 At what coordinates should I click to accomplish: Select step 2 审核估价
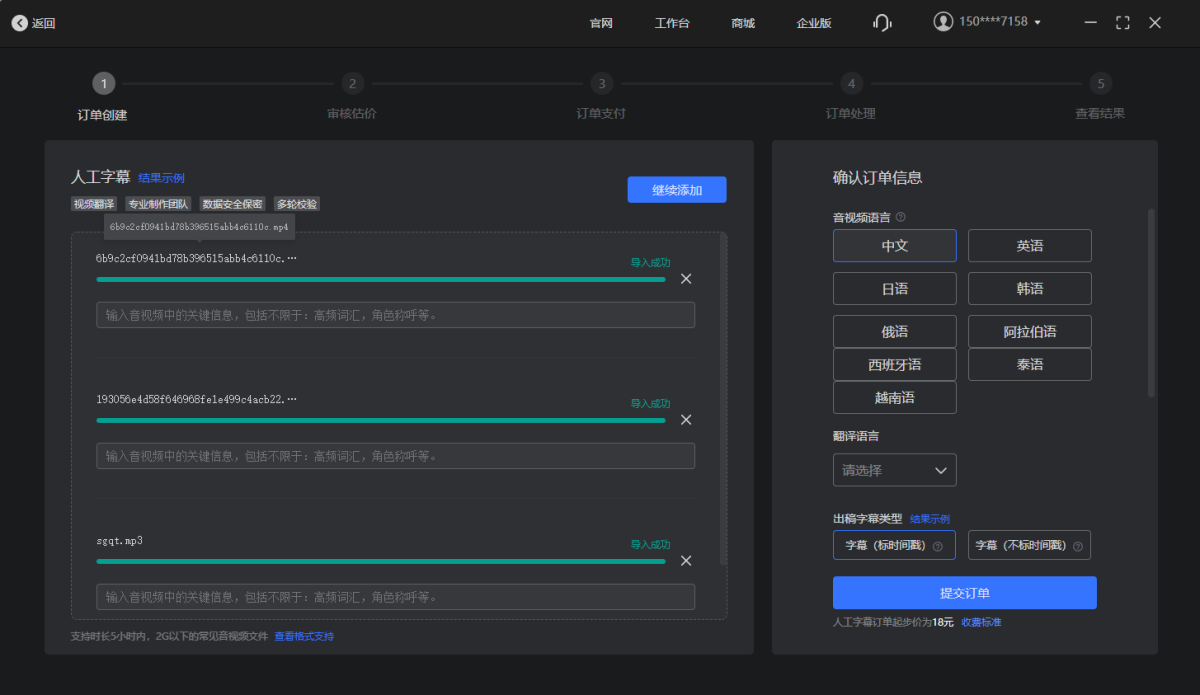[x=352, y=97]
